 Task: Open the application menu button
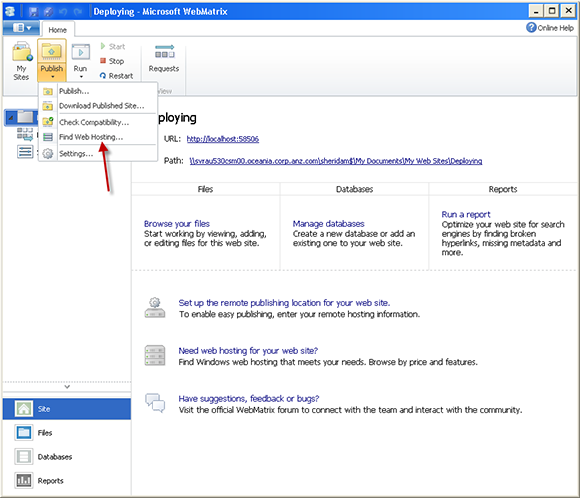pyautogui.click(x=21, y=28)
